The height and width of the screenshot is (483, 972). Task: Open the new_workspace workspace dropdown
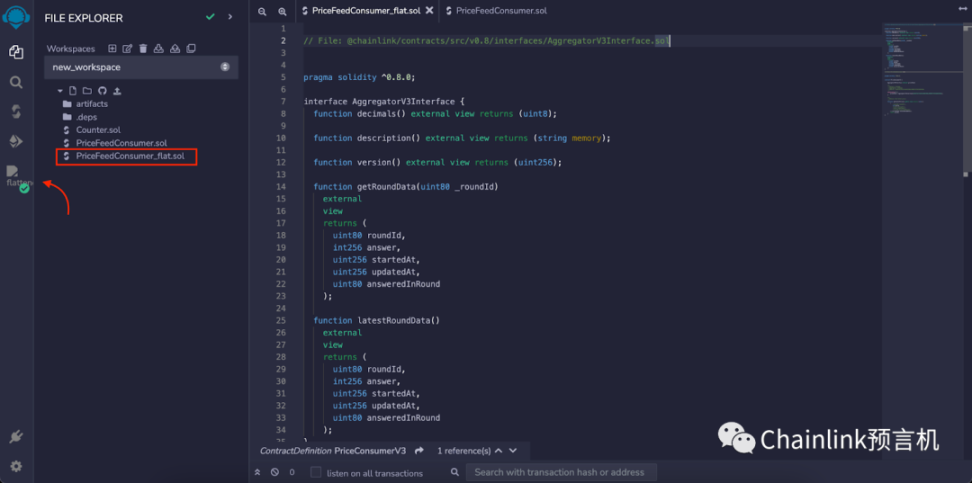141,67
